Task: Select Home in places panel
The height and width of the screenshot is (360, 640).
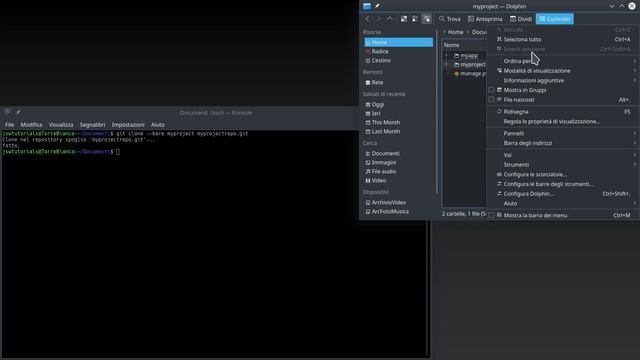Action: [398, 42]
